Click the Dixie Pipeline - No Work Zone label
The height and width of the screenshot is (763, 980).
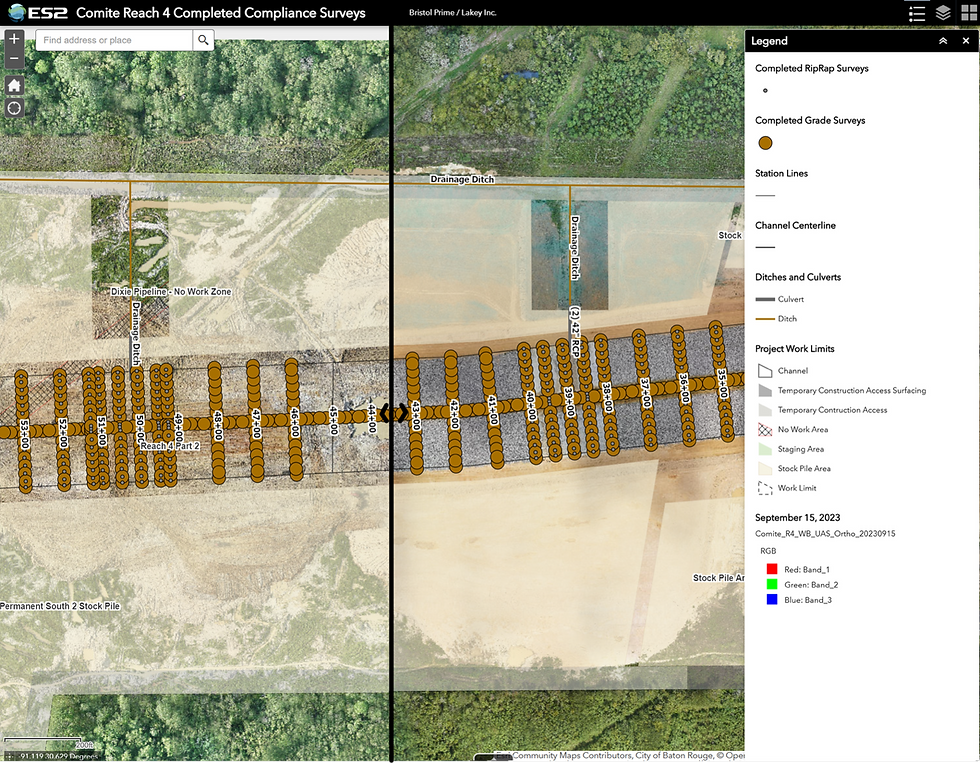[x=171, y=291]
